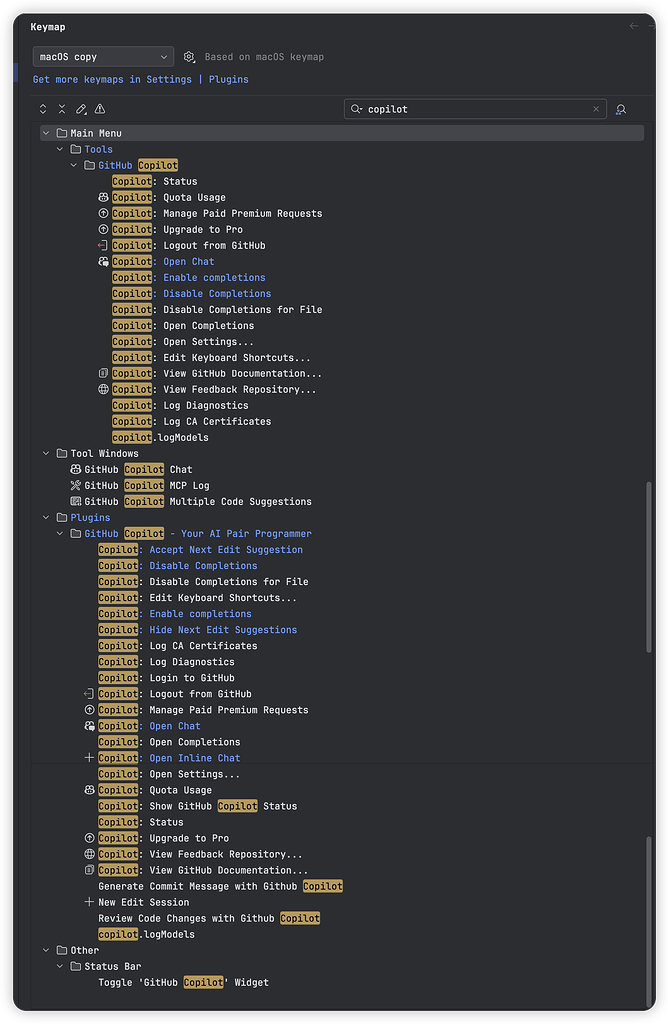The image size is (668, 1024).
Task: Click the logout icon under Plugins section
Action: pos(89,694)
